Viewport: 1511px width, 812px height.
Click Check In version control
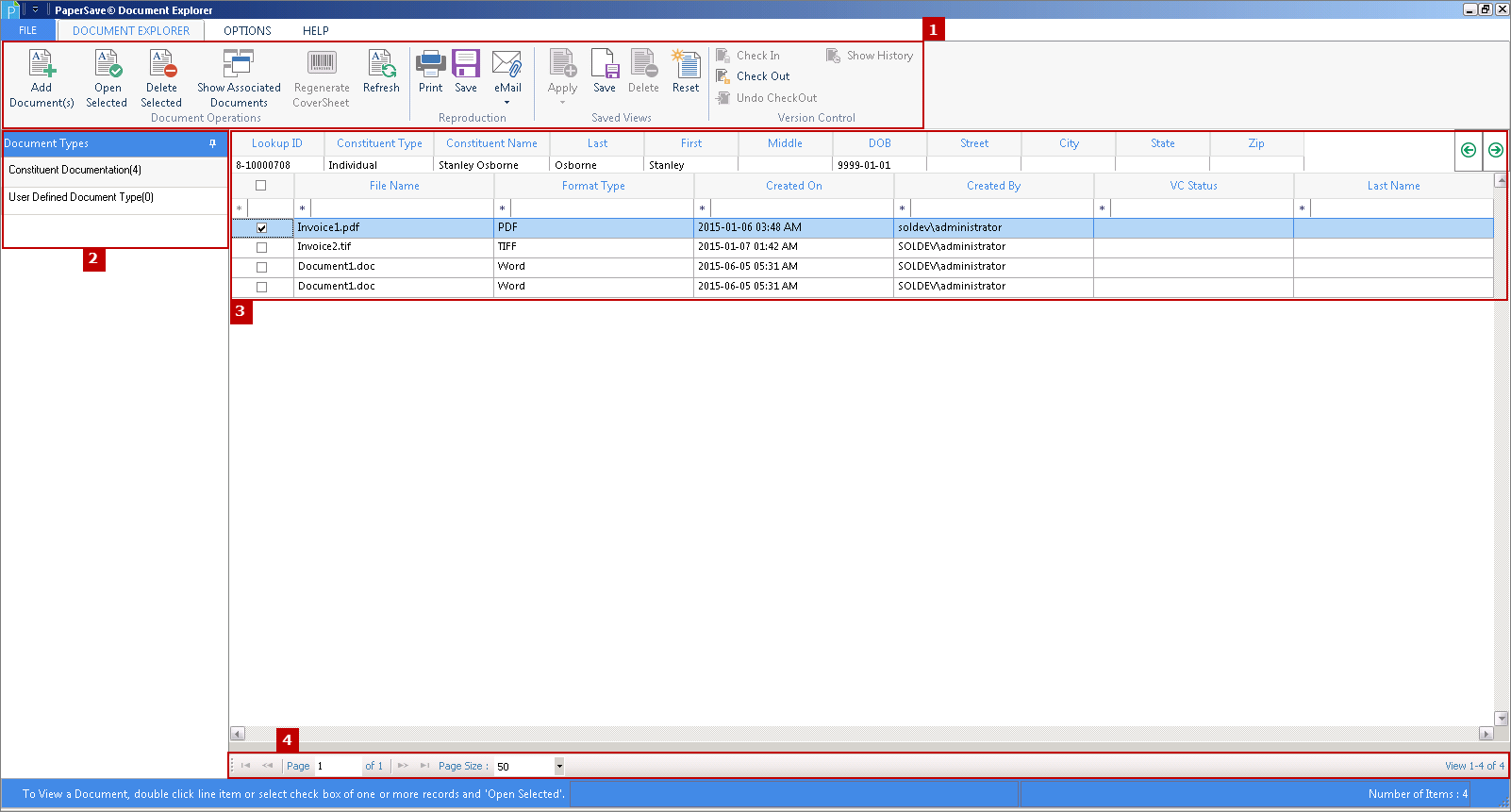tap(748, 56)
